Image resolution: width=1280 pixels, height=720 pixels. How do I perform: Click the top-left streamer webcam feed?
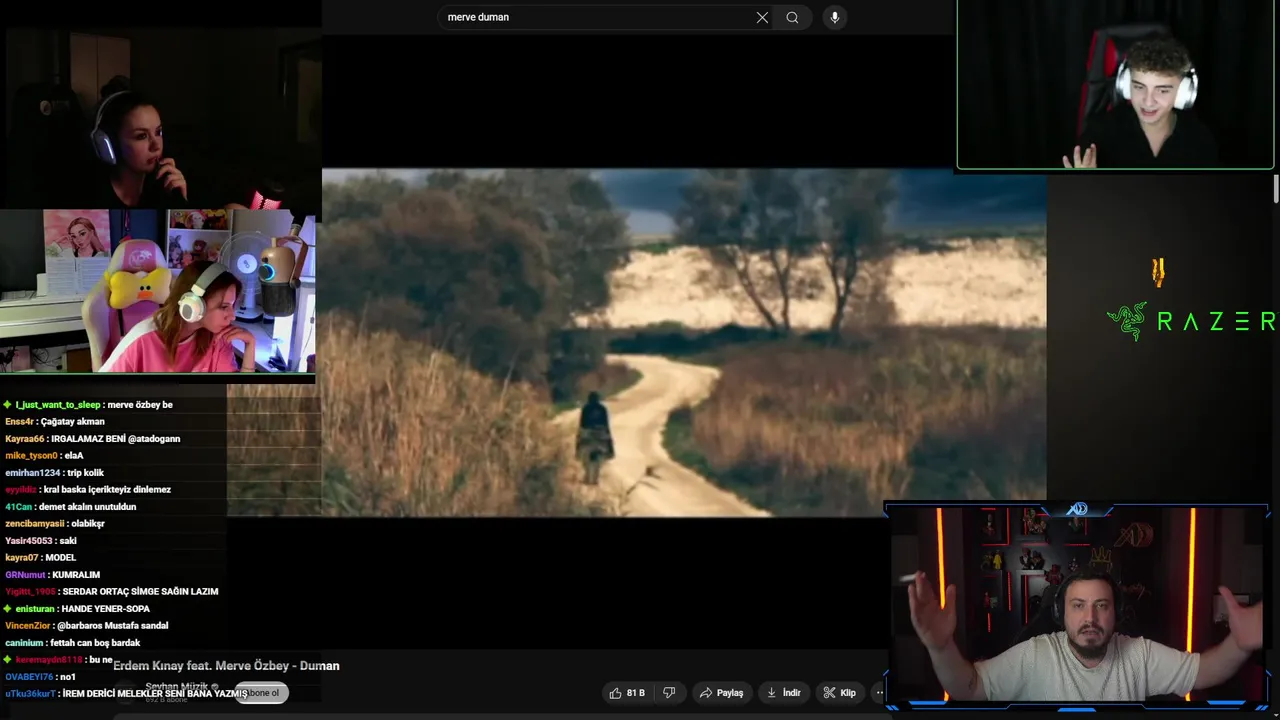161,117
